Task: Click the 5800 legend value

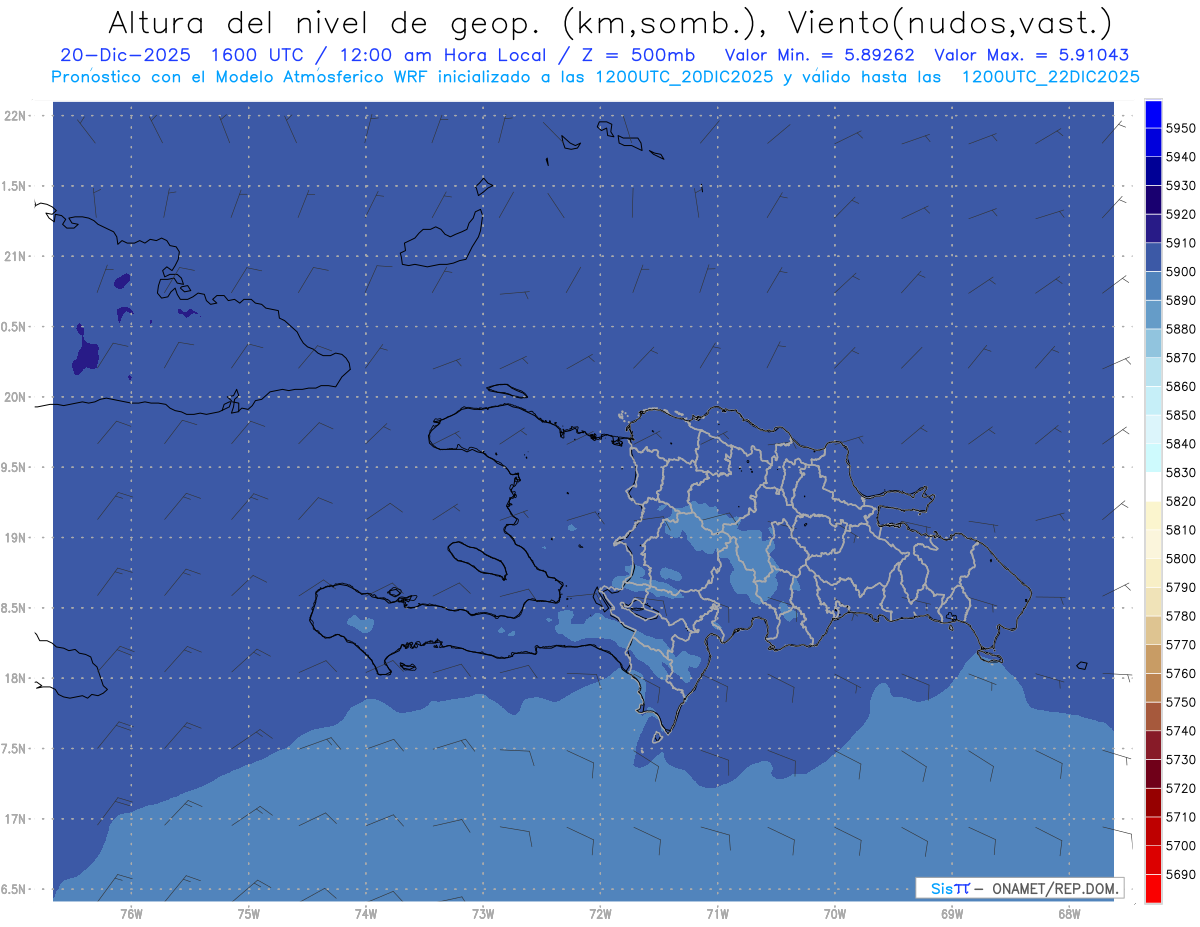Action: click(x=1181, y=559)
